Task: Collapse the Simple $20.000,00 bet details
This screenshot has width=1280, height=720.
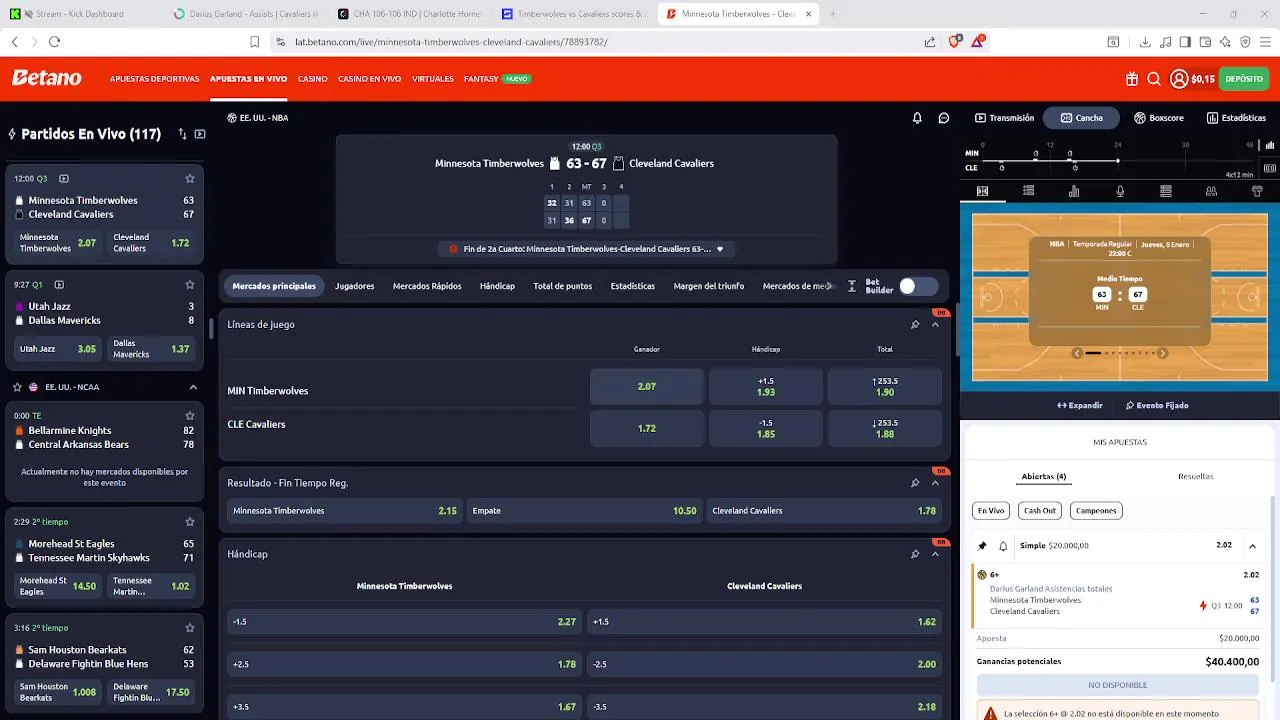Action: tap(1252, 546)
